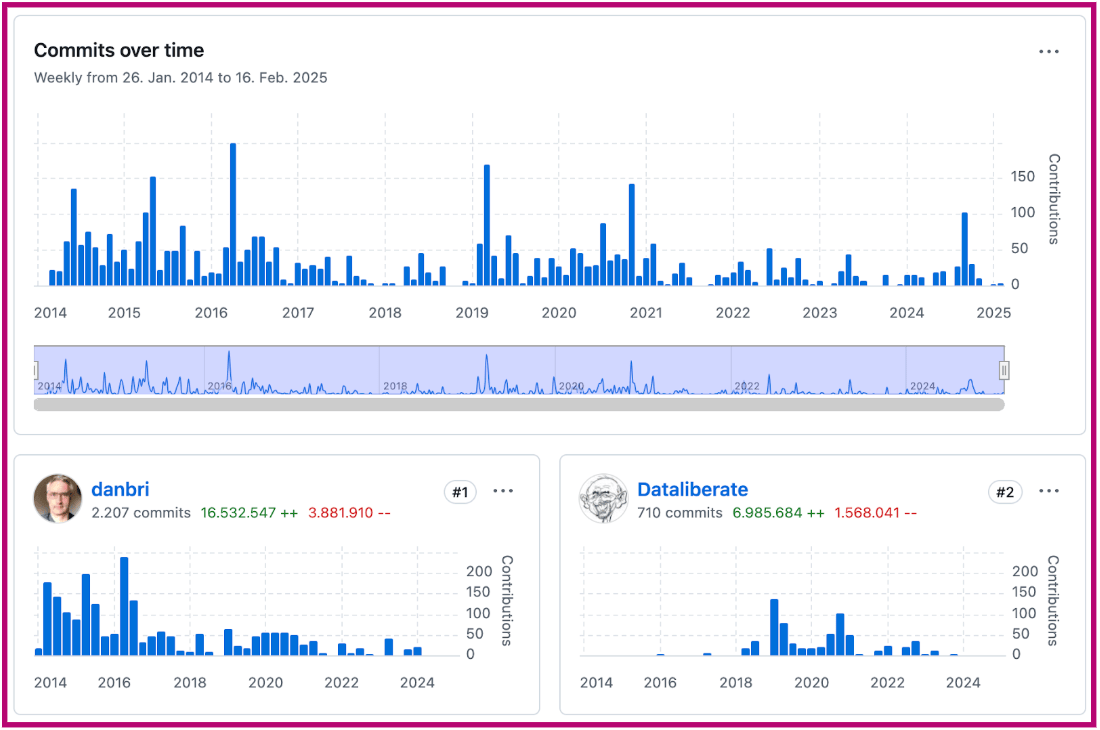Open the Dataliberate profile link
This screenshot has width=1100, height=730.
coord(692,489)
